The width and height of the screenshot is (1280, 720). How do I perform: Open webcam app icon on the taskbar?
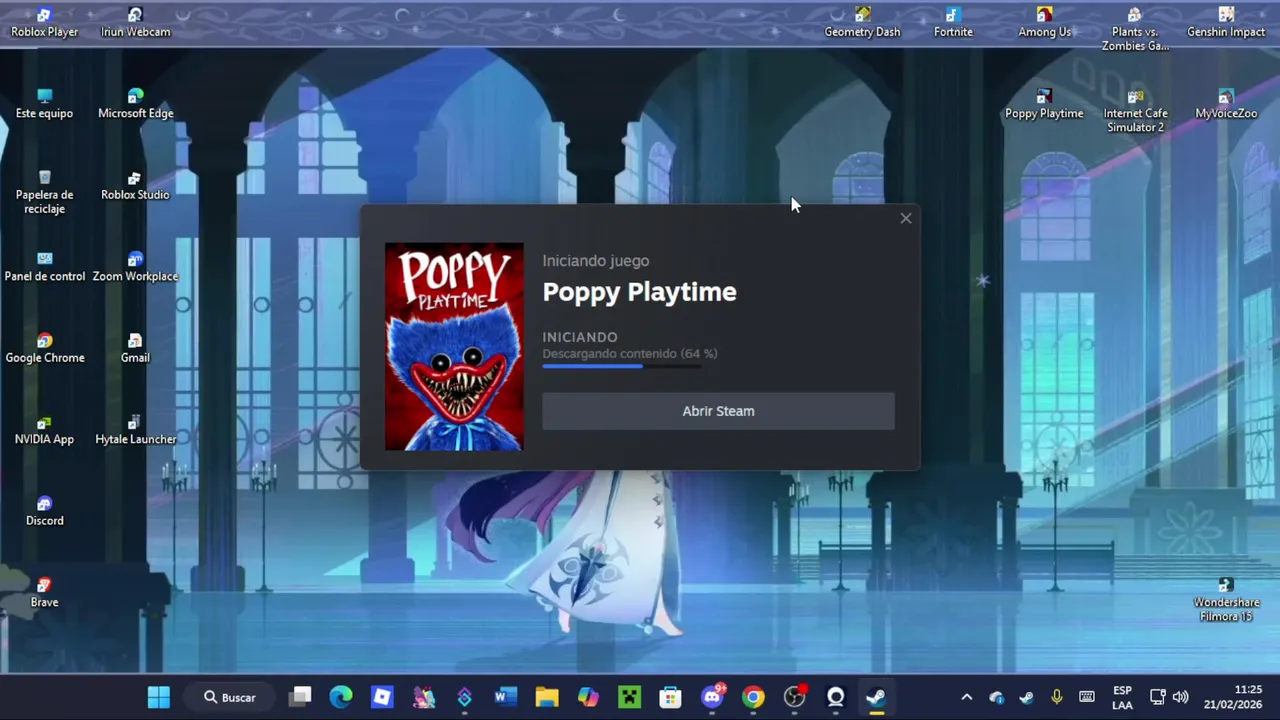(836, 697)
